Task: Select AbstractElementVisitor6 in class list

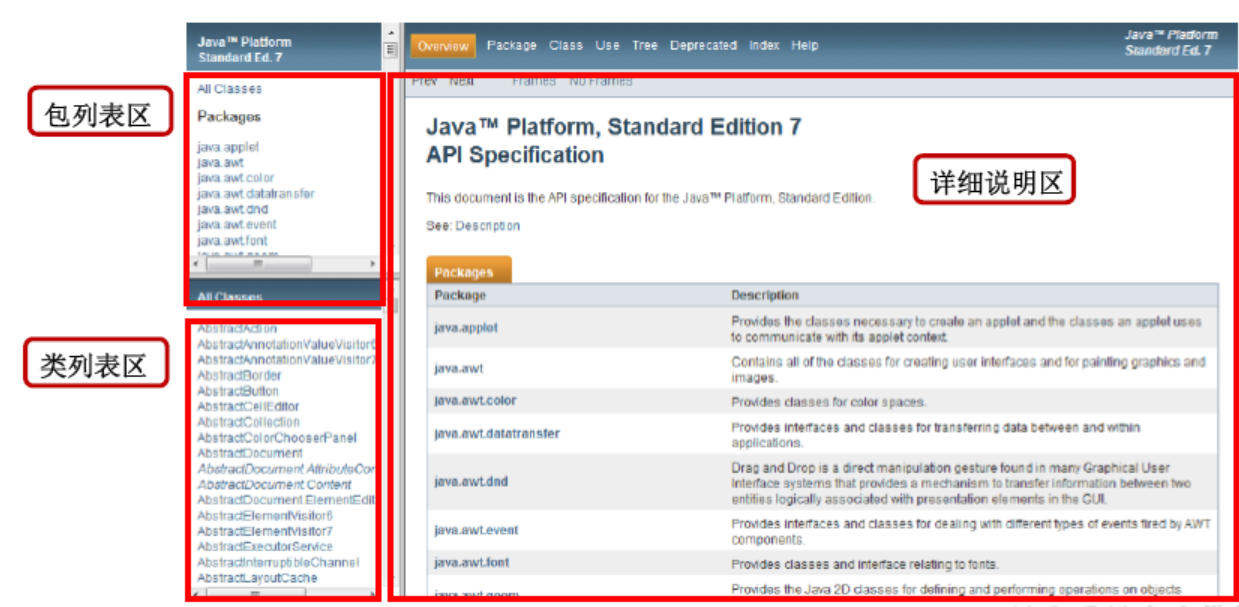Action: pyautogui.click(x=265, y=516)
